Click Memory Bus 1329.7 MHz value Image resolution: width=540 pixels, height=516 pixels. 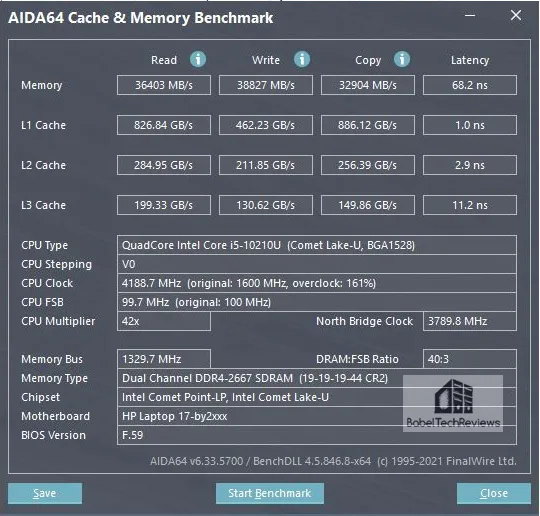tap(164, 359)
